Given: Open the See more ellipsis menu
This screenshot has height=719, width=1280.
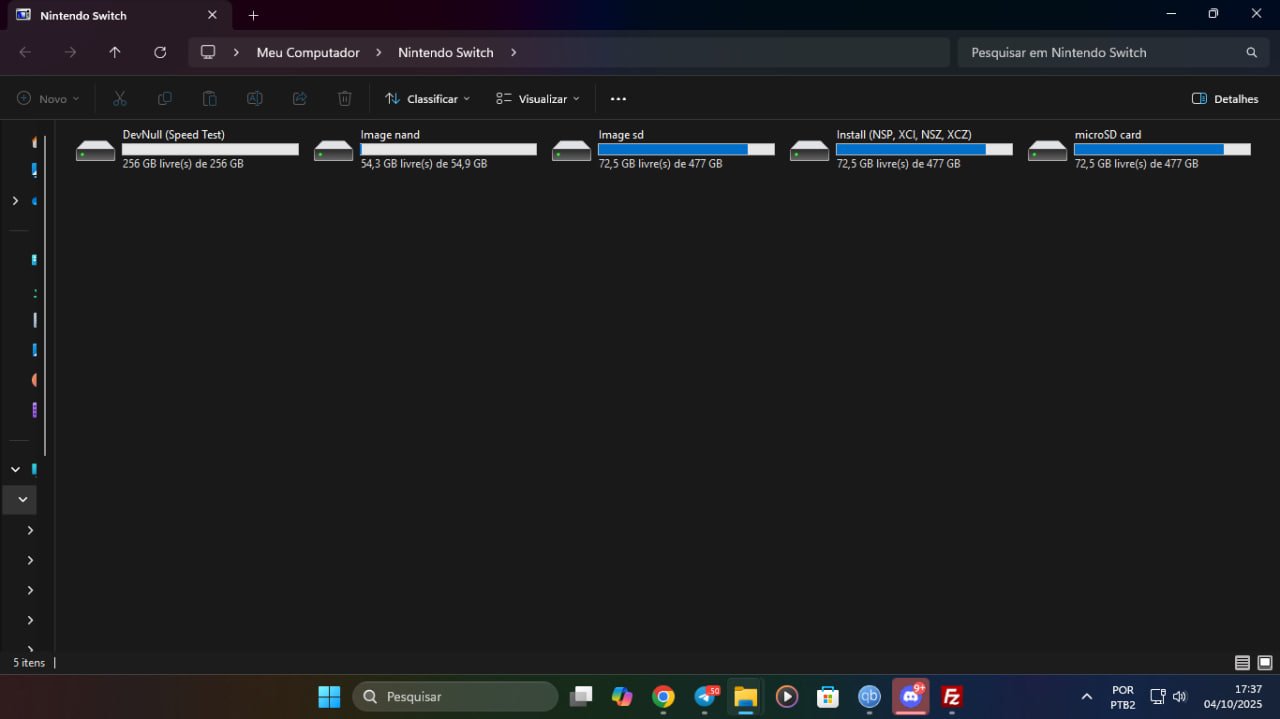Looking at the screenshot, I should 618,99.
